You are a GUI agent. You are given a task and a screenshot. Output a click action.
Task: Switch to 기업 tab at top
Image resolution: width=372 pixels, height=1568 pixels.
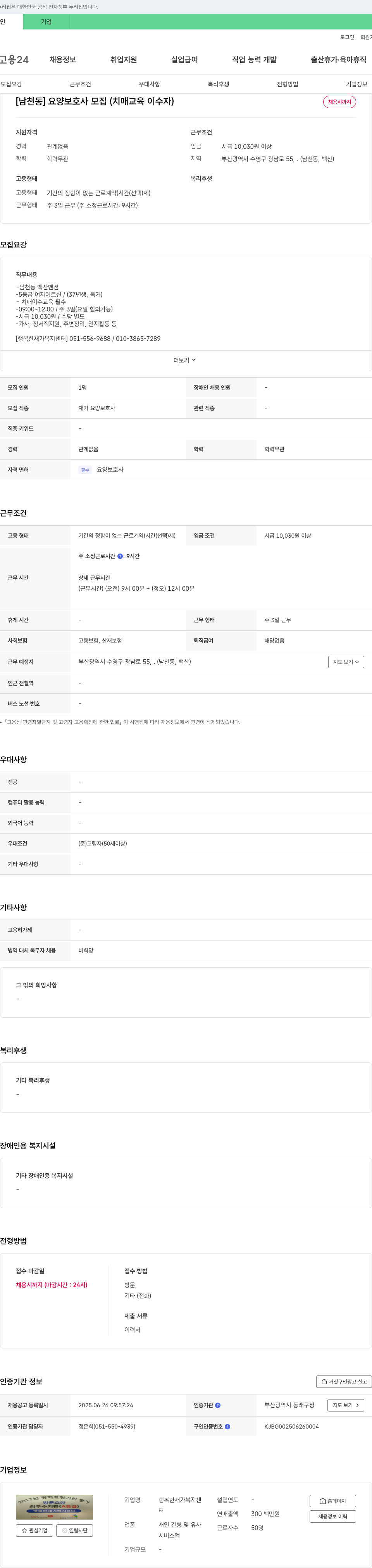[x=46, y=22]
